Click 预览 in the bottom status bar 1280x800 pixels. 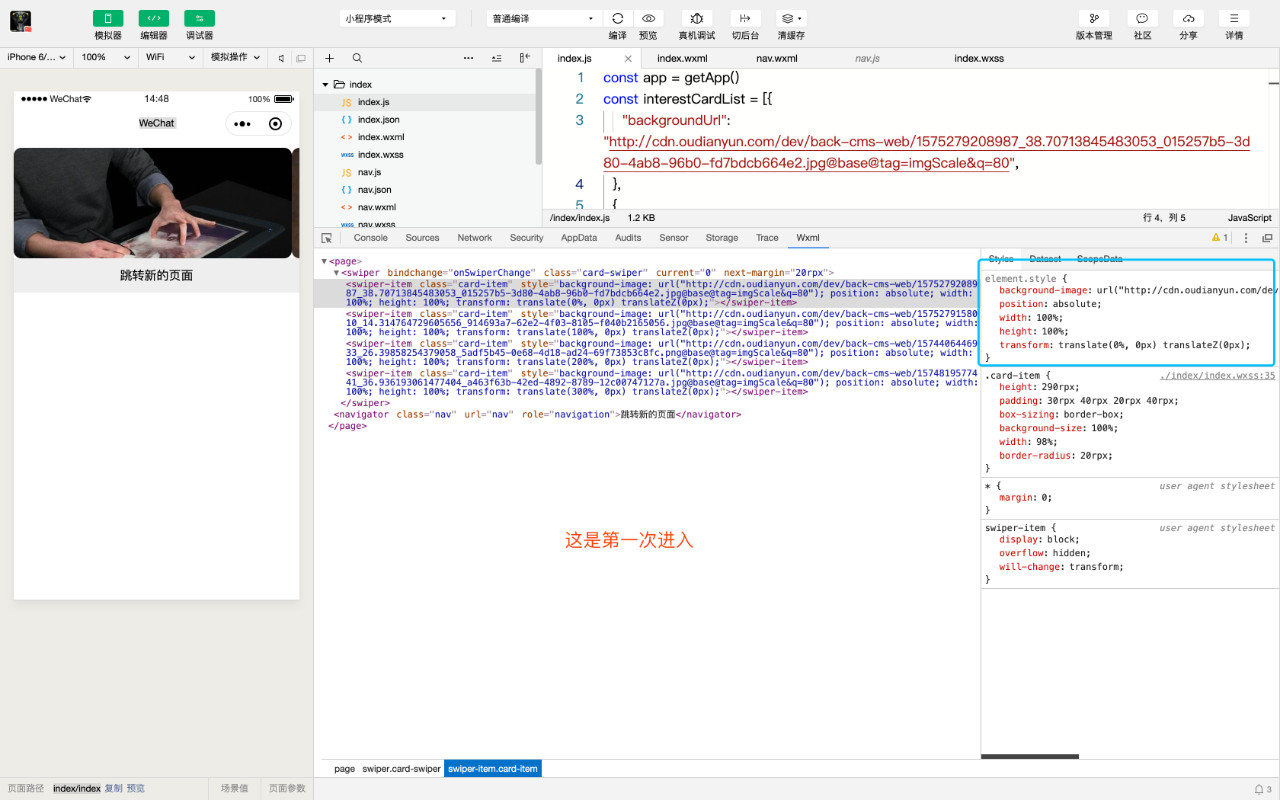pos(136,789)
